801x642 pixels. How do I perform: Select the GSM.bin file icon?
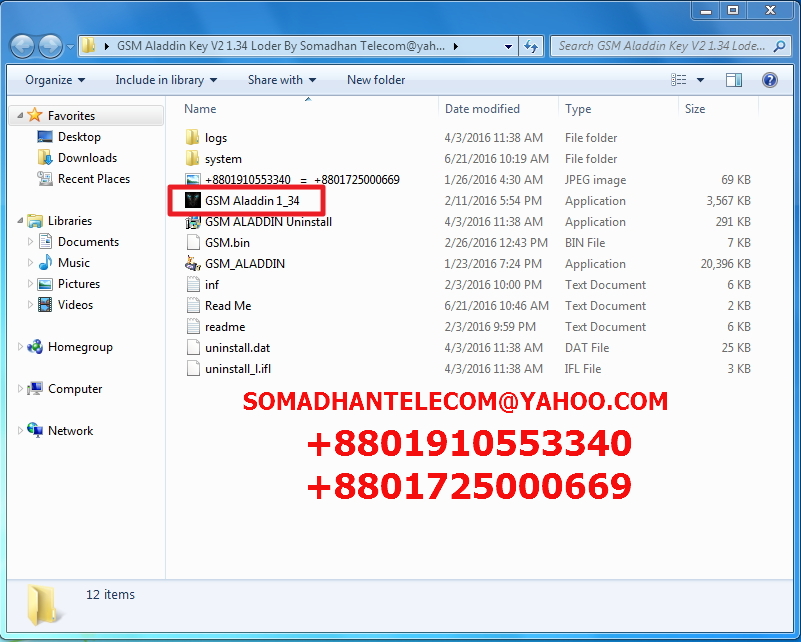[x=193, y=242]
